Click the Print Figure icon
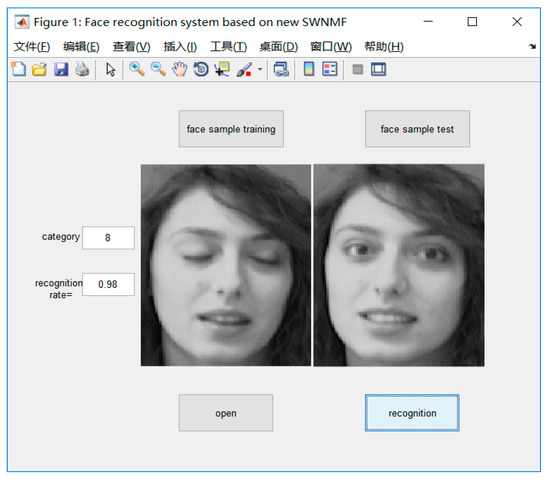550x484 pixels. pos(82,69)
